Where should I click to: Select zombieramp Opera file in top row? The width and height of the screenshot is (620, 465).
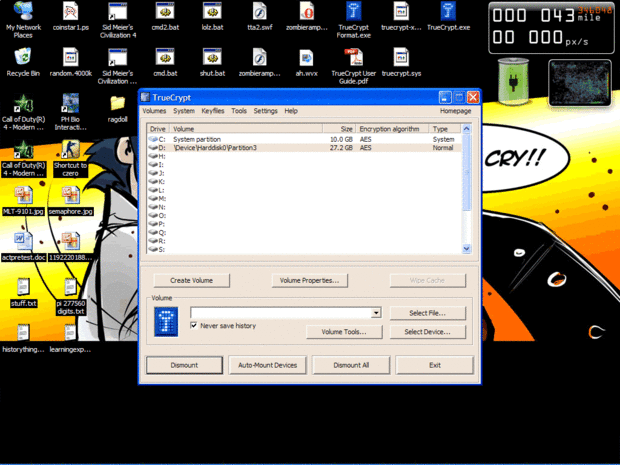click(306, 17)
